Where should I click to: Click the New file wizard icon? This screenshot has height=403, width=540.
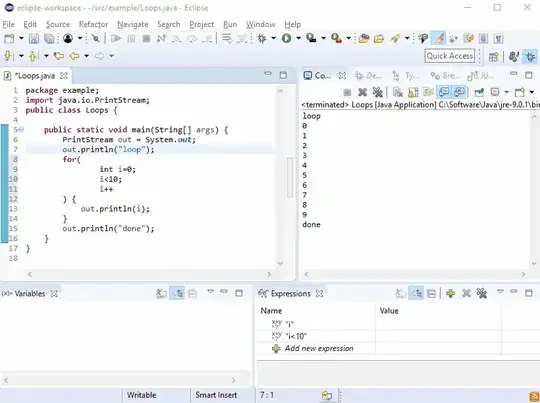(x=9, y=38)
